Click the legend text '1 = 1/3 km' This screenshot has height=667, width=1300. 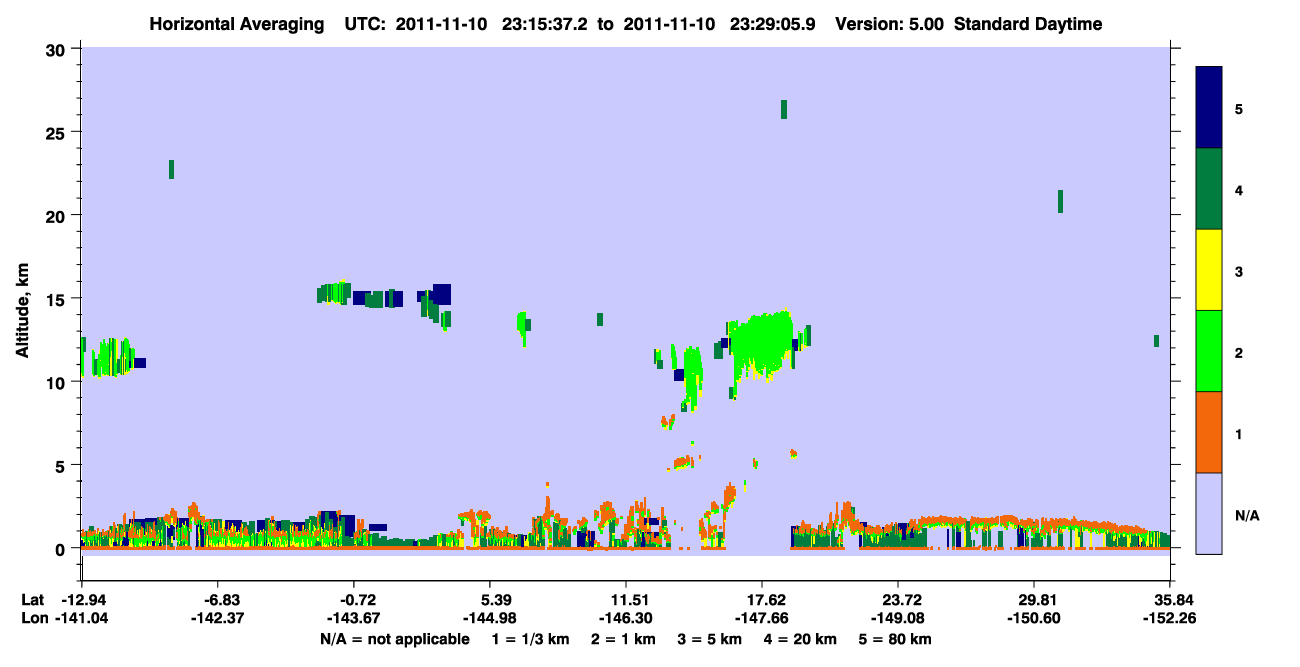click(529, 639)
